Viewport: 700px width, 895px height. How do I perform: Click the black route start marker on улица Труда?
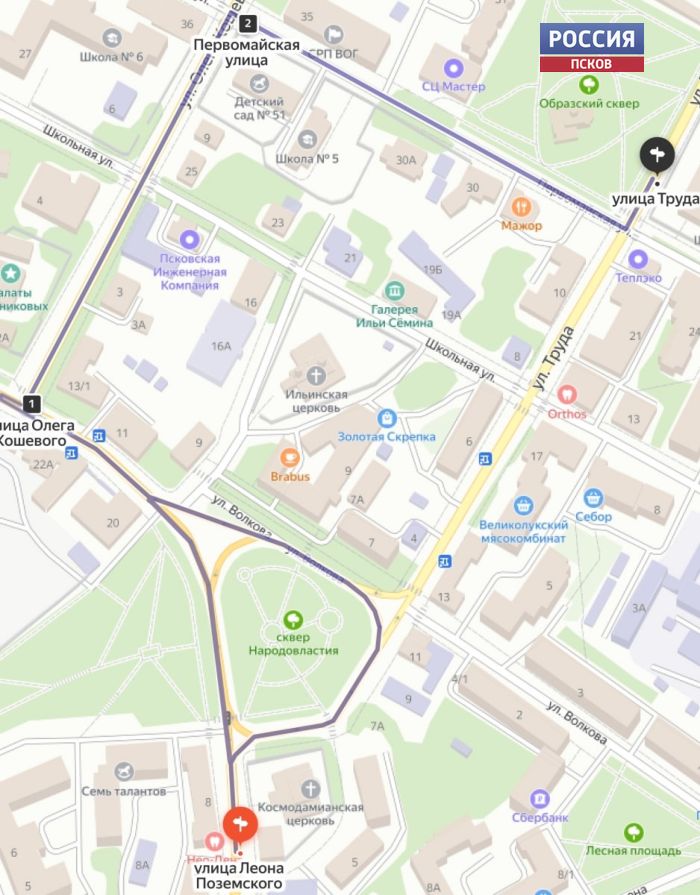(x=657, y=155)
